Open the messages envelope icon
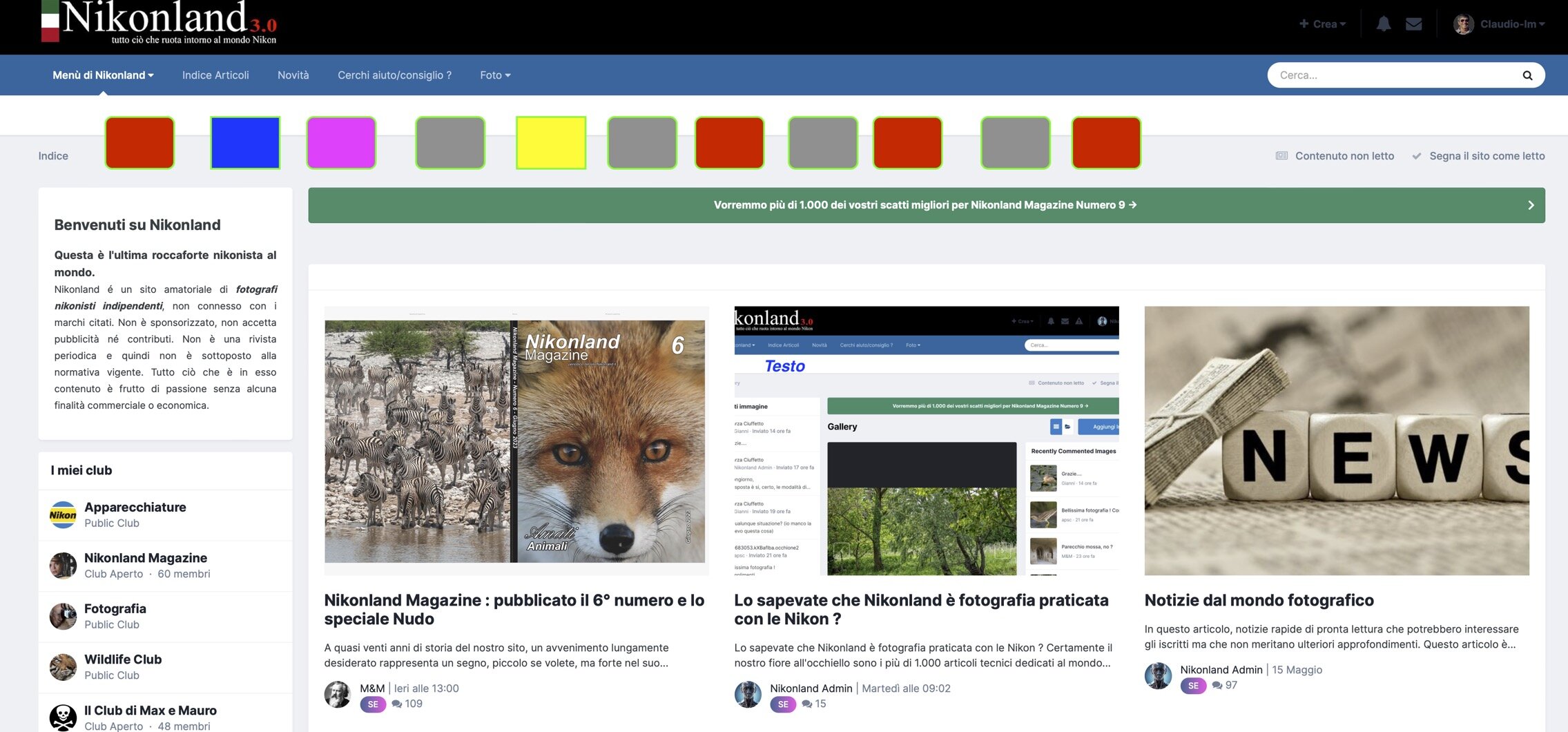 click(1413, 24)
